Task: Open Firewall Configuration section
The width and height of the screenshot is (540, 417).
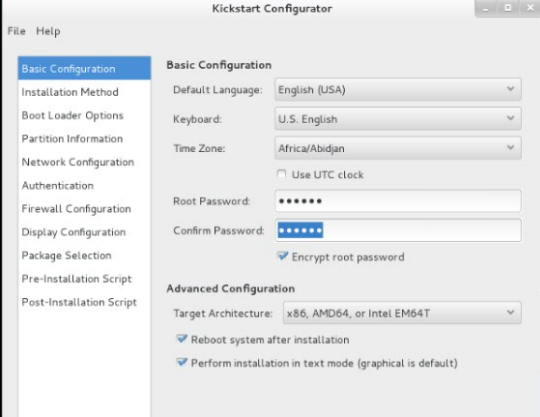Action: point(84,209)
